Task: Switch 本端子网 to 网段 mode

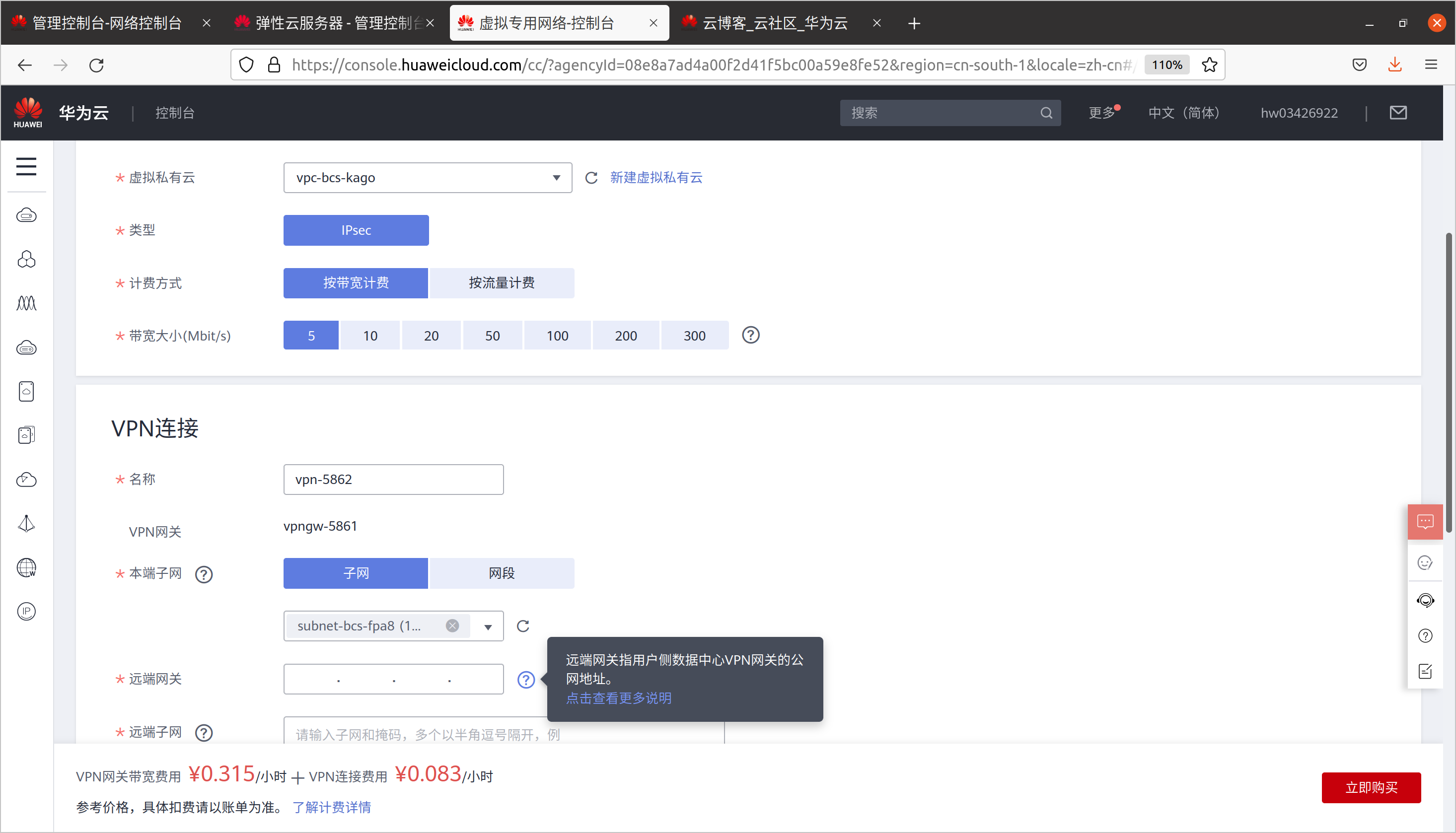Action: (x=502, y=573)
